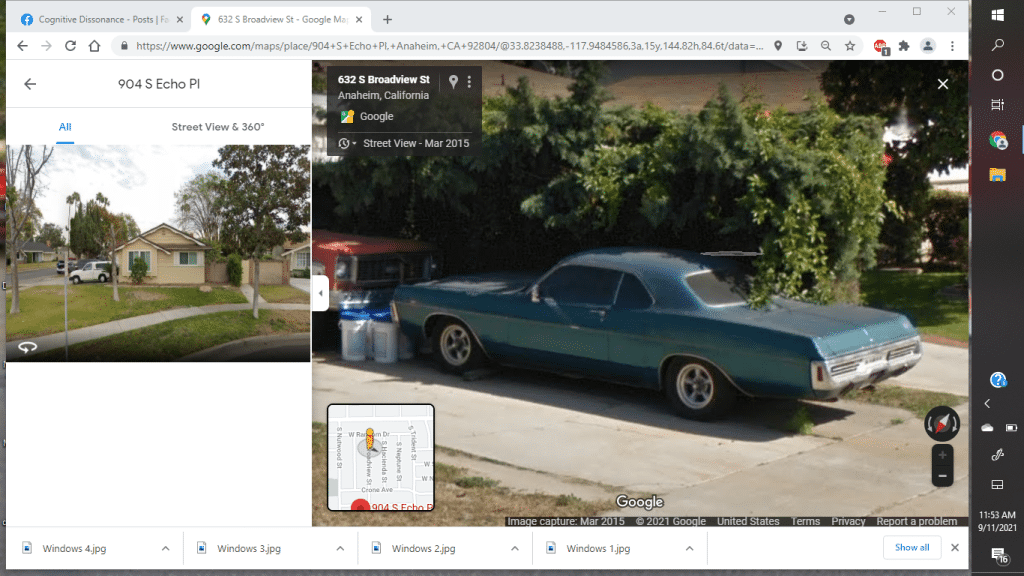The height and width of the screenshot is (576, 1024).
Task: Open the three-dot menu on the Broadview St card
Action: (x=470, y=80)
